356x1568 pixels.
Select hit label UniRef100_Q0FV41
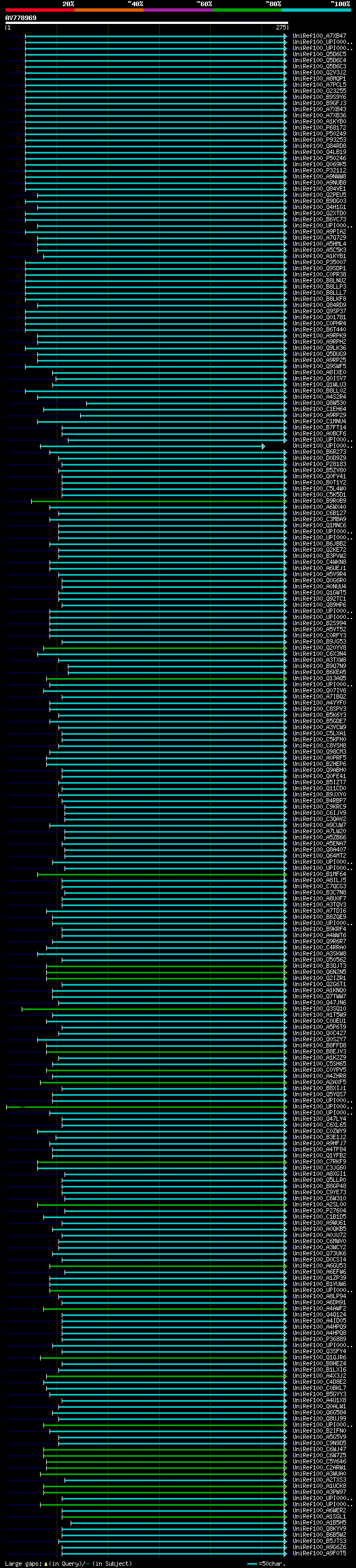(319, 477)
